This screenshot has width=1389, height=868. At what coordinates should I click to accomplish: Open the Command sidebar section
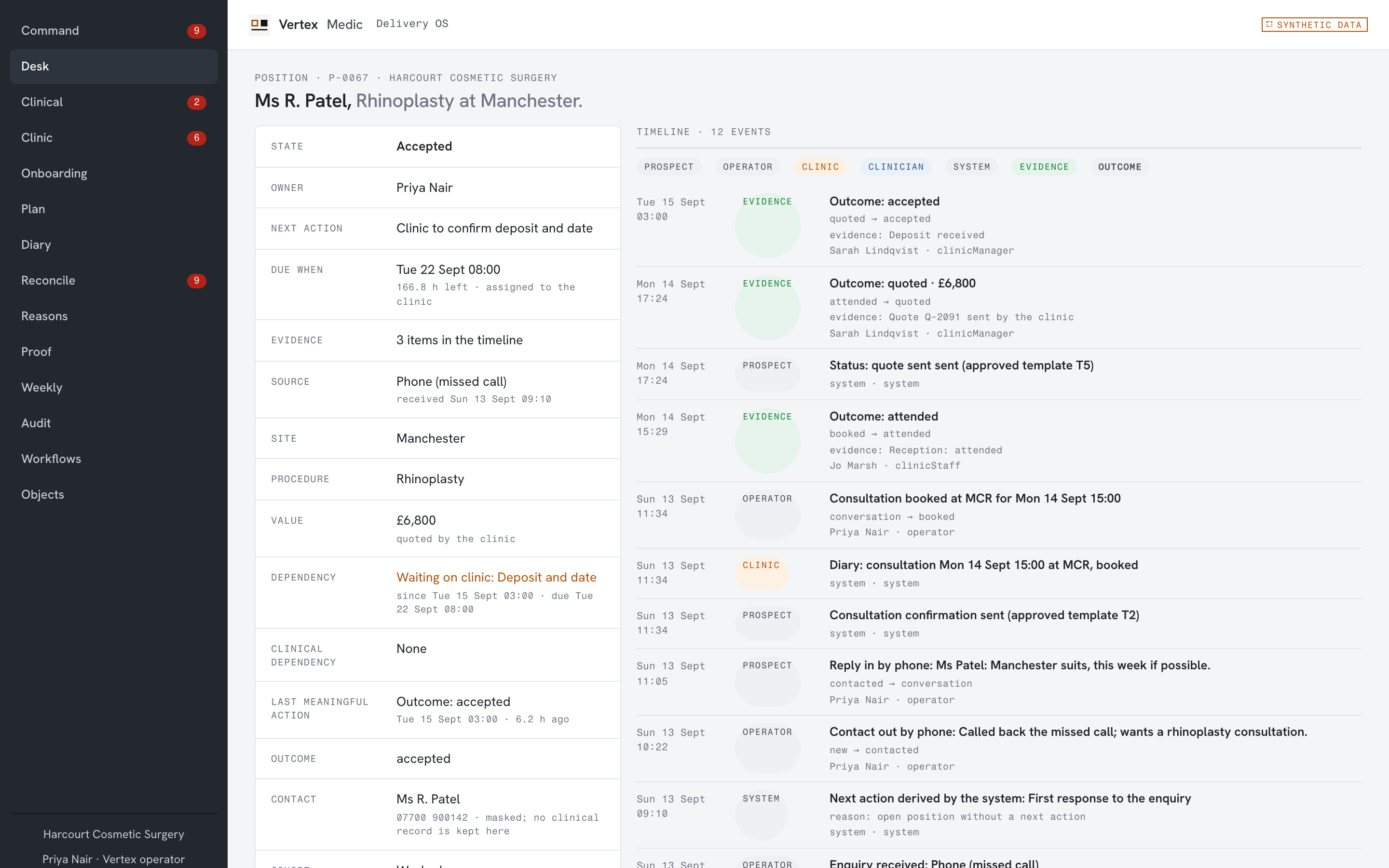(x=114, y=30)
